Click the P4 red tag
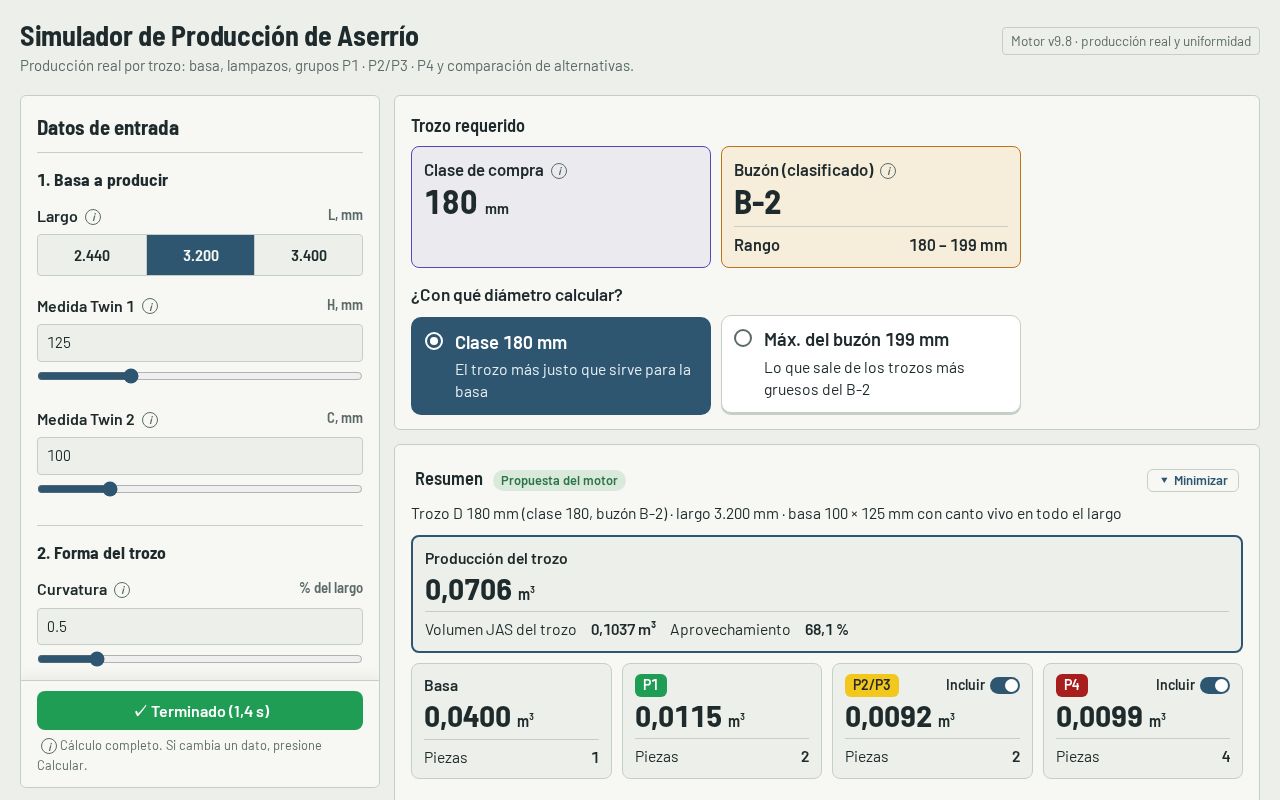This screenshot has height=800, width=1280. tap(1072, 685)
